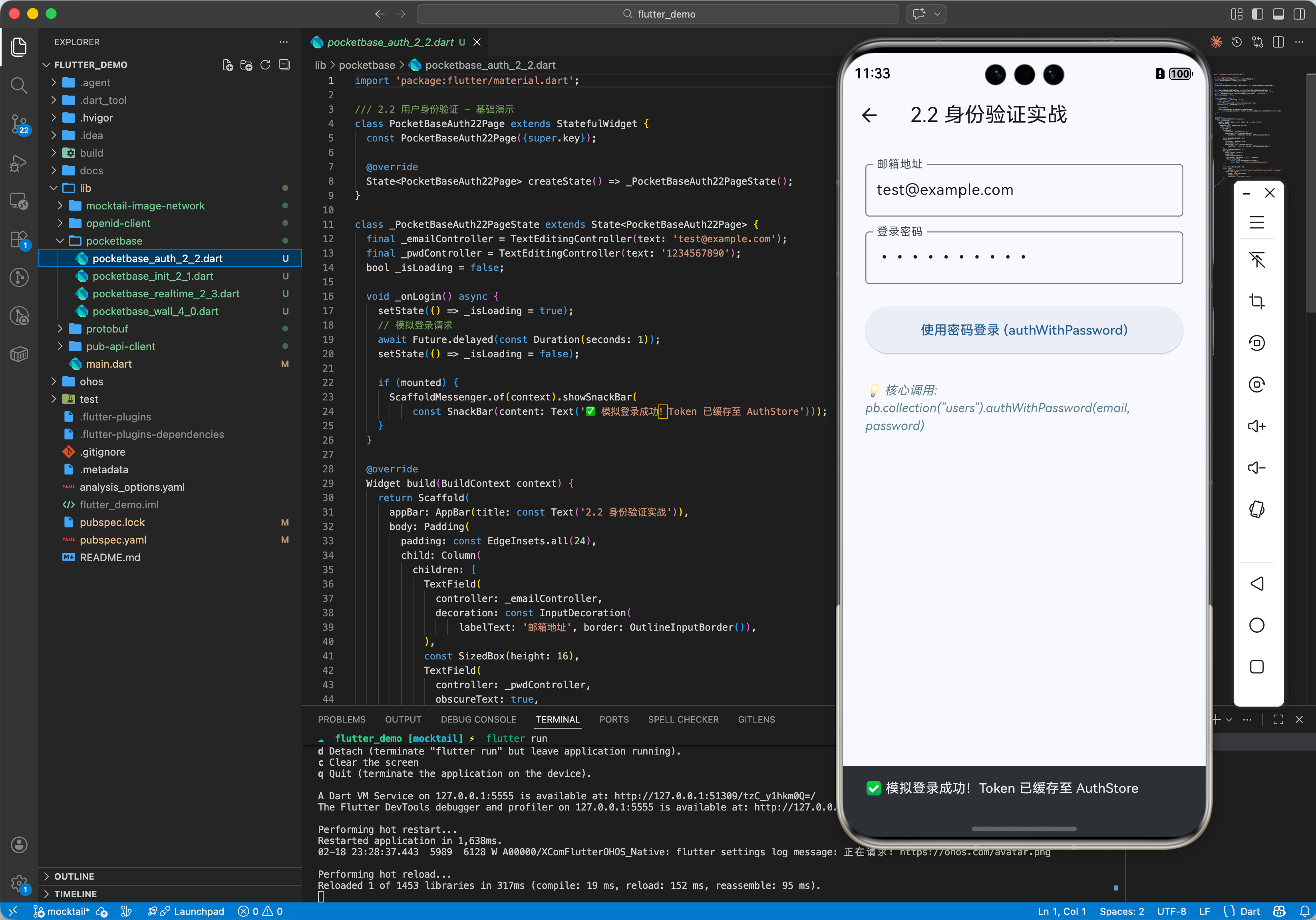Image resolution: width=1316 pixels, height=920 pixels.
Task: Click the emulator volume up button
Action: click(1256, 426)
